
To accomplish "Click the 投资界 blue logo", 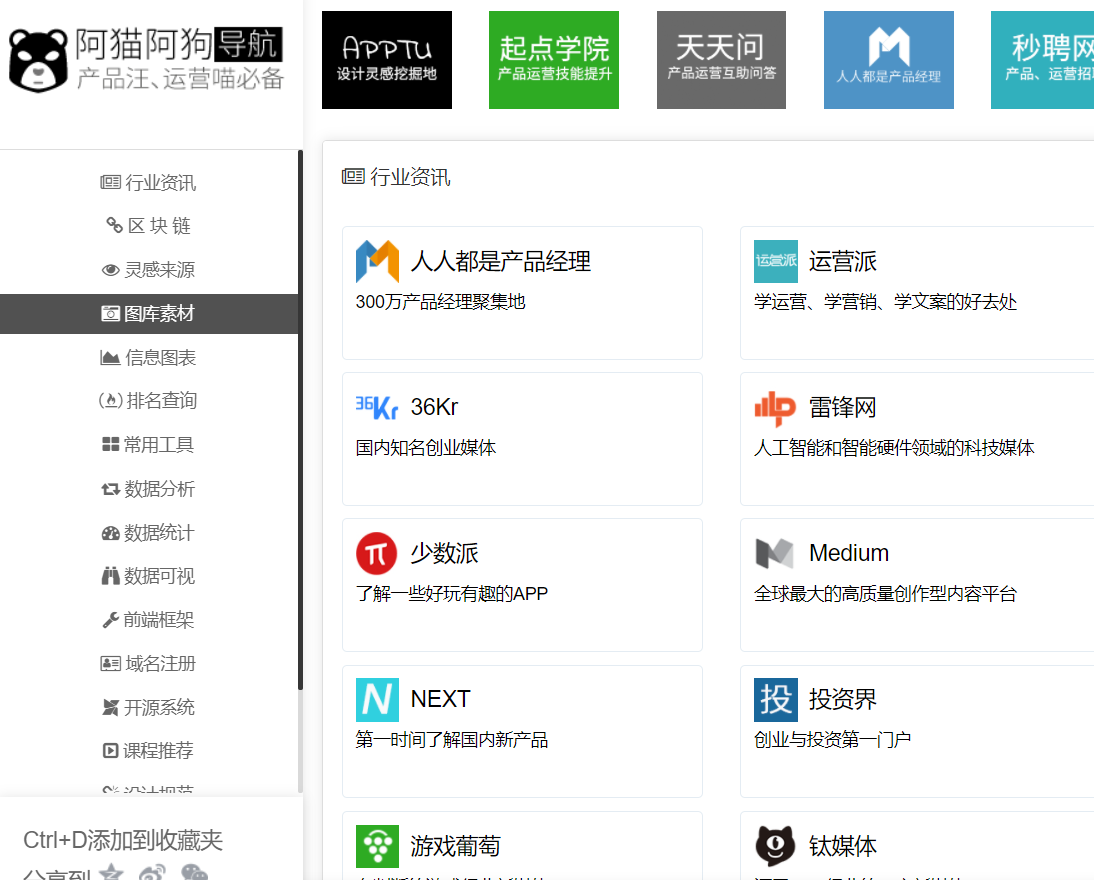I will (x=776, y=699).
